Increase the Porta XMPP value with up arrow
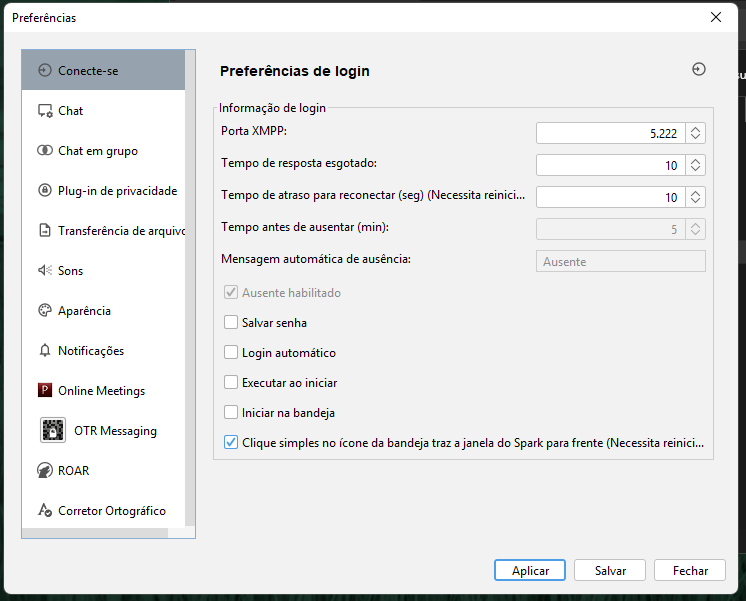746x601 pixels. pyautogui.click(x=695, y=129)
